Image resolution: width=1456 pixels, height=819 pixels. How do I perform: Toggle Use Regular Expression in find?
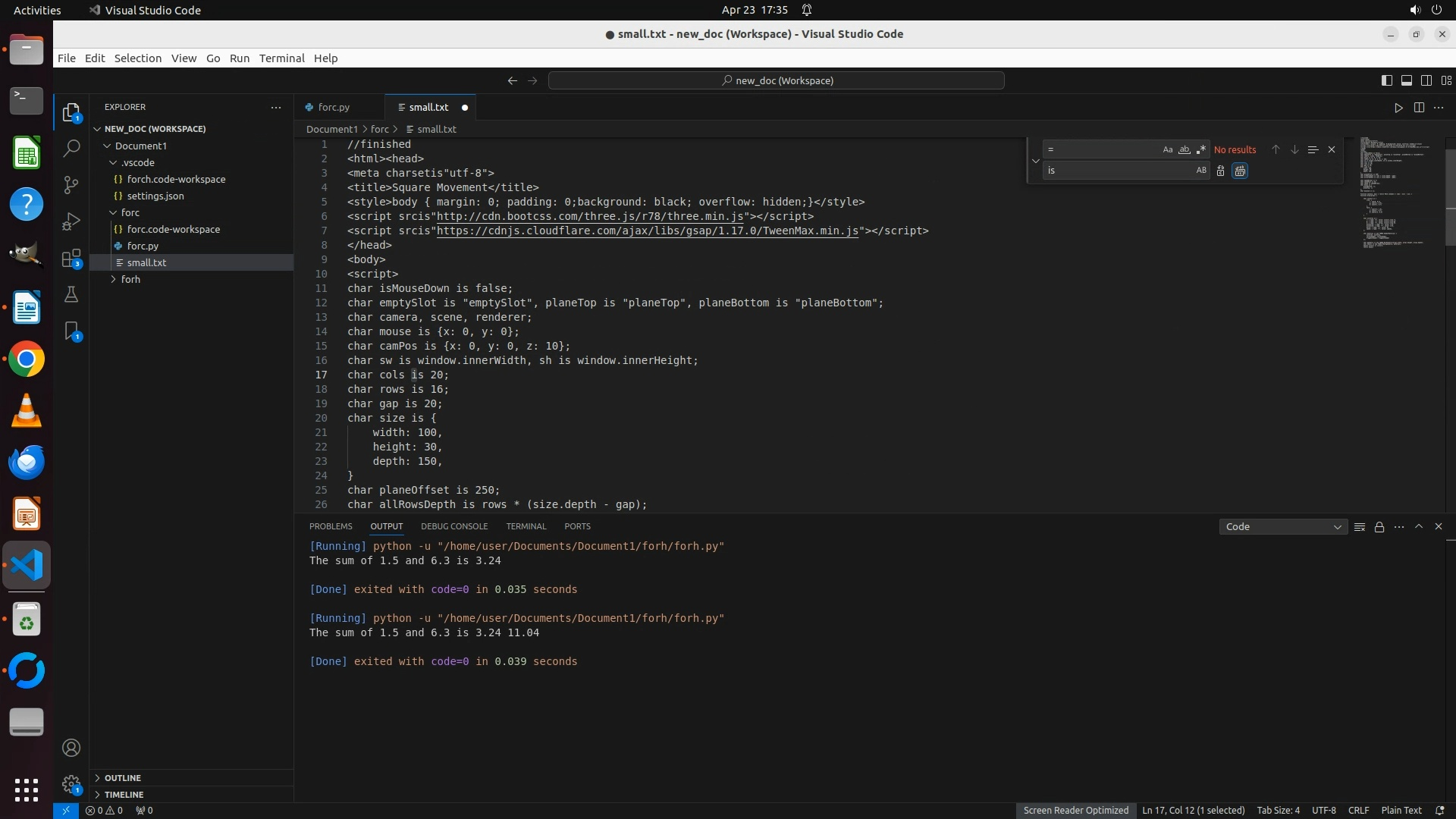1201,149
